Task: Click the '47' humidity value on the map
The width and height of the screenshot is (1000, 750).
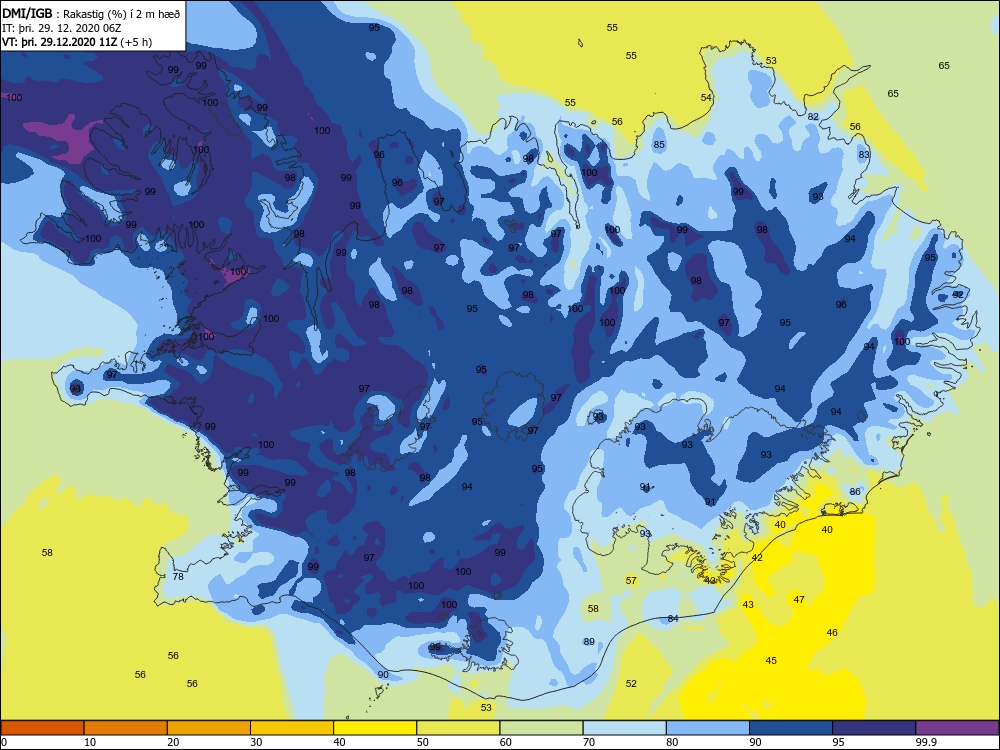Action: click(x=799, y=599)
